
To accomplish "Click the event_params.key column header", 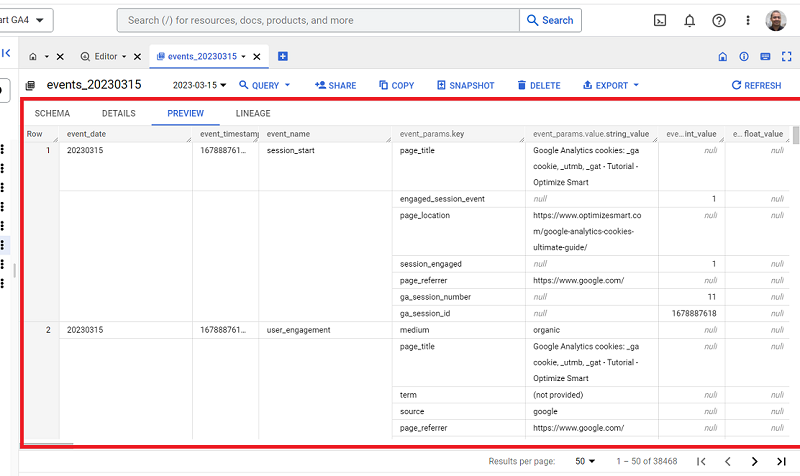I will (458, 134).
